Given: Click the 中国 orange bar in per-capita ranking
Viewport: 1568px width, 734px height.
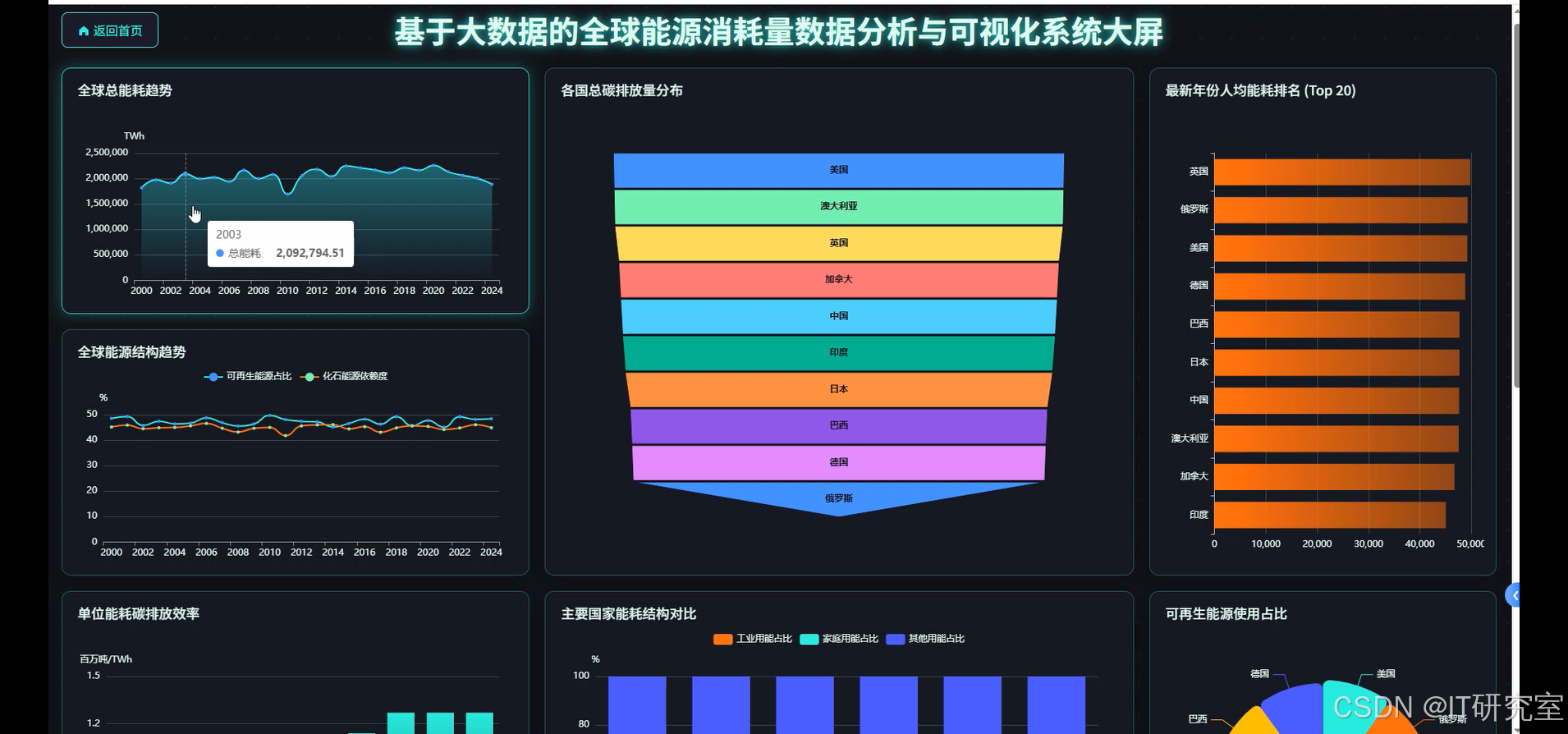Looking at the screenshot, I should [1336, 401].
